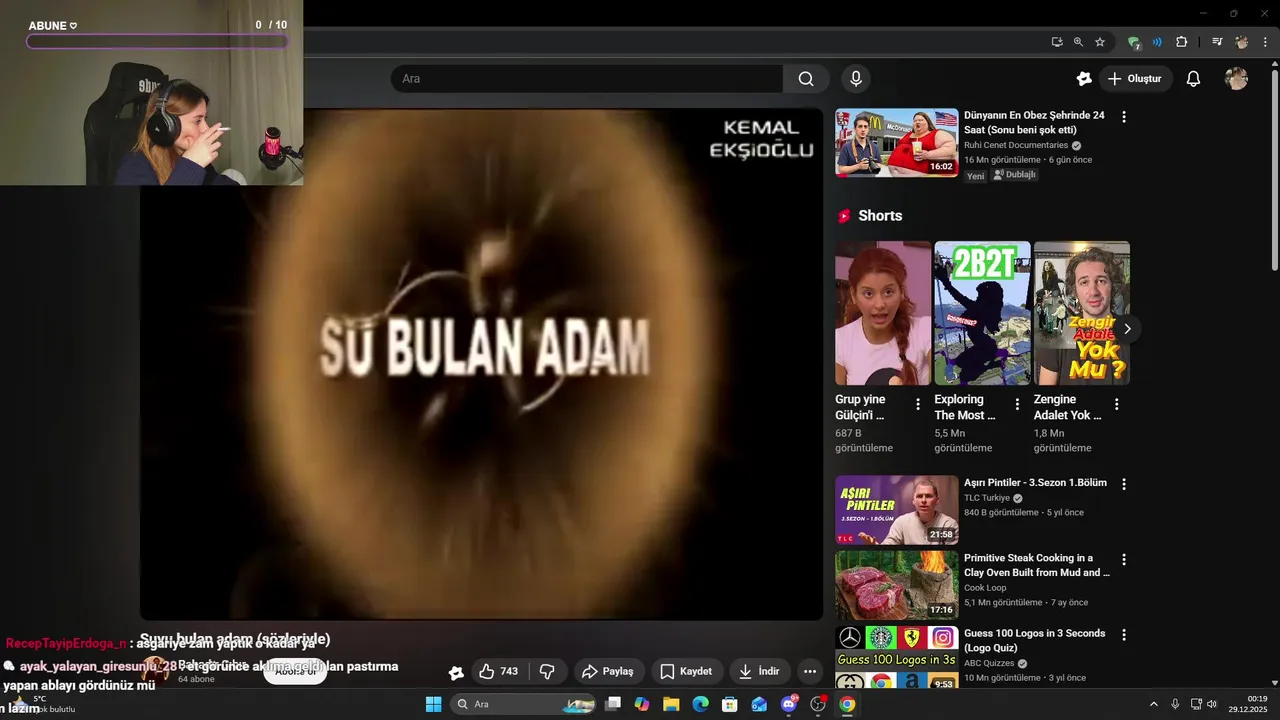The height and width of the screenshot is (720, 1280).
Task: Click the Primitive Steak Cooking thumbnail
Action: pyautogui.click(x=897, y=585)
